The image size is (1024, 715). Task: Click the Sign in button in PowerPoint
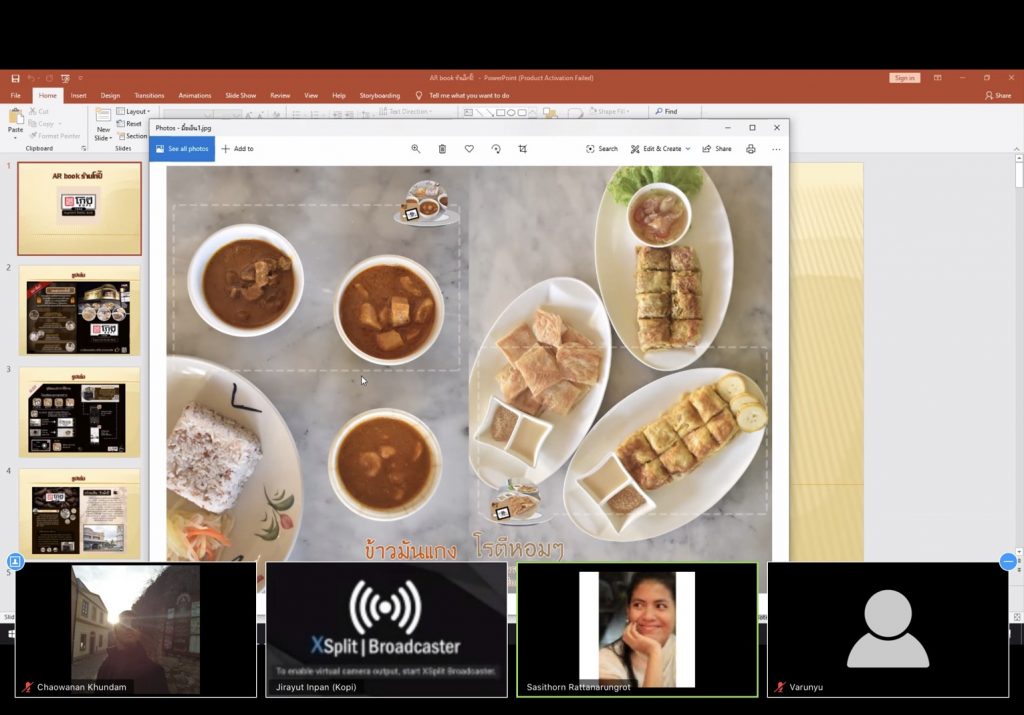pos(904,78)
